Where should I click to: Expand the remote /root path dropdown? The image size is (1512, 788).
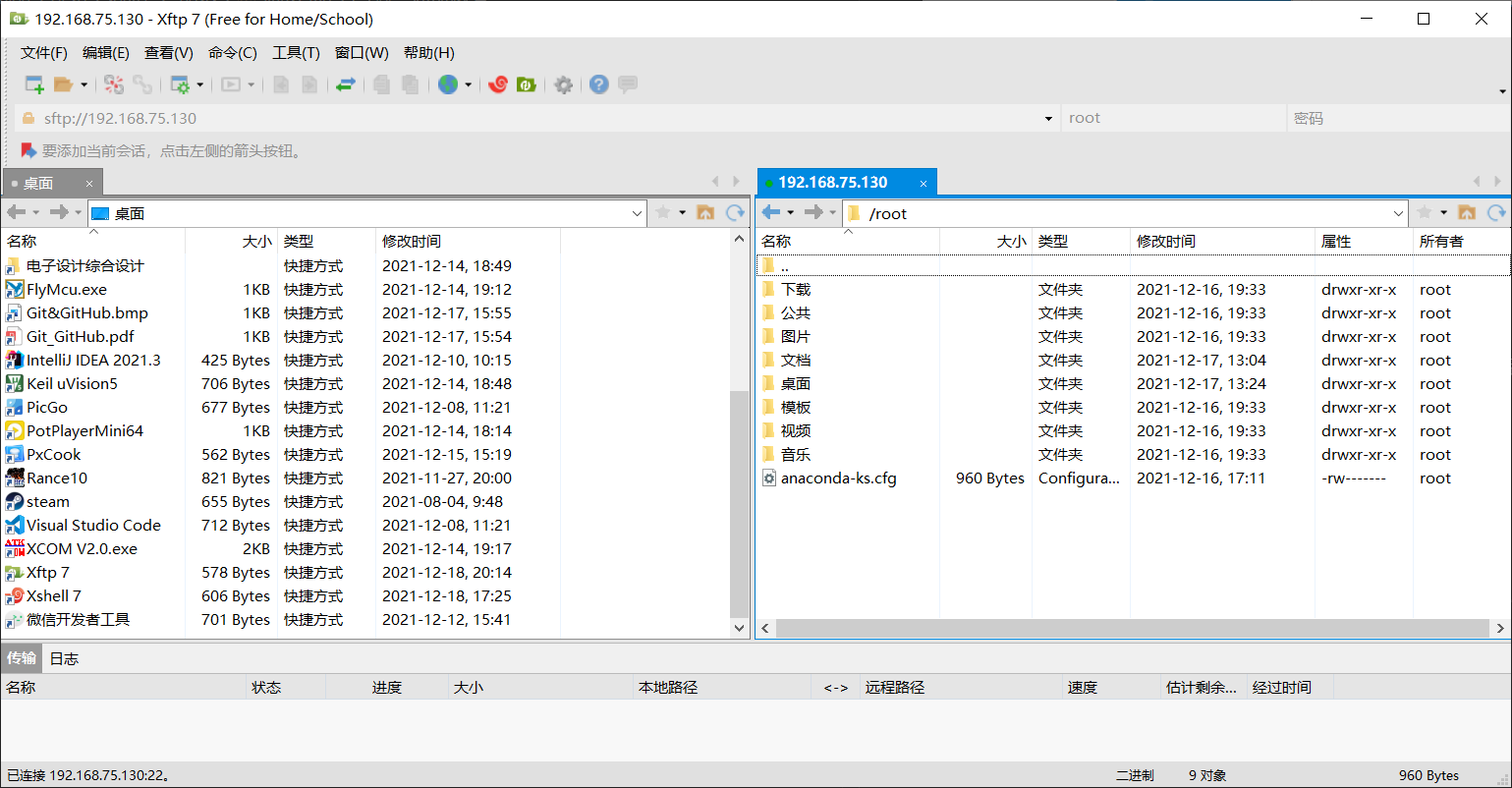(1398, 213)
